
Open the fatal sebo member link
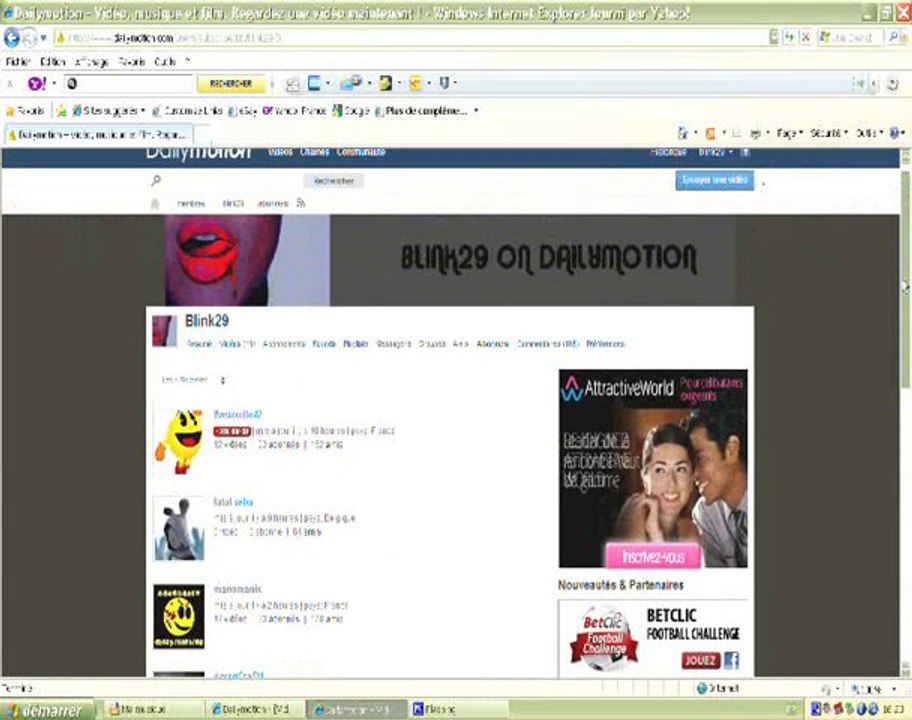pos(233,502)
